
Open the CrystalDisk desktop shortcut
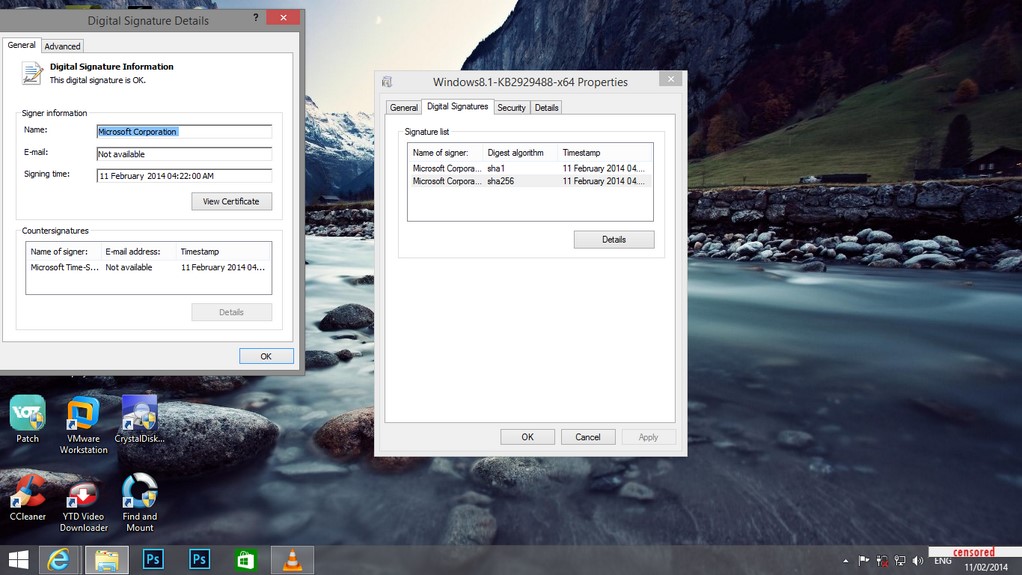tap(139, 419)
